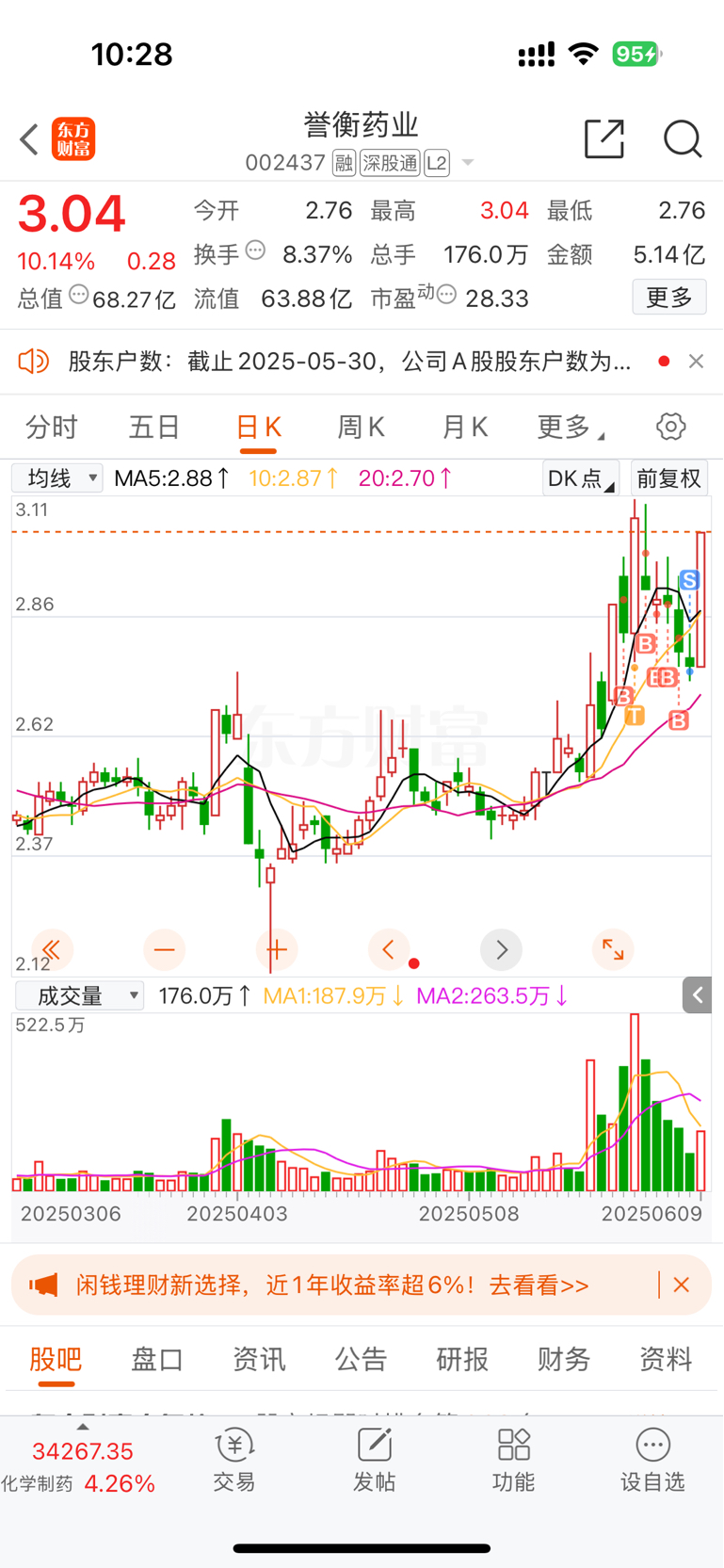Tap the 深股通 badge
This screenshot has width=724, height=1568.
point(390,163)
